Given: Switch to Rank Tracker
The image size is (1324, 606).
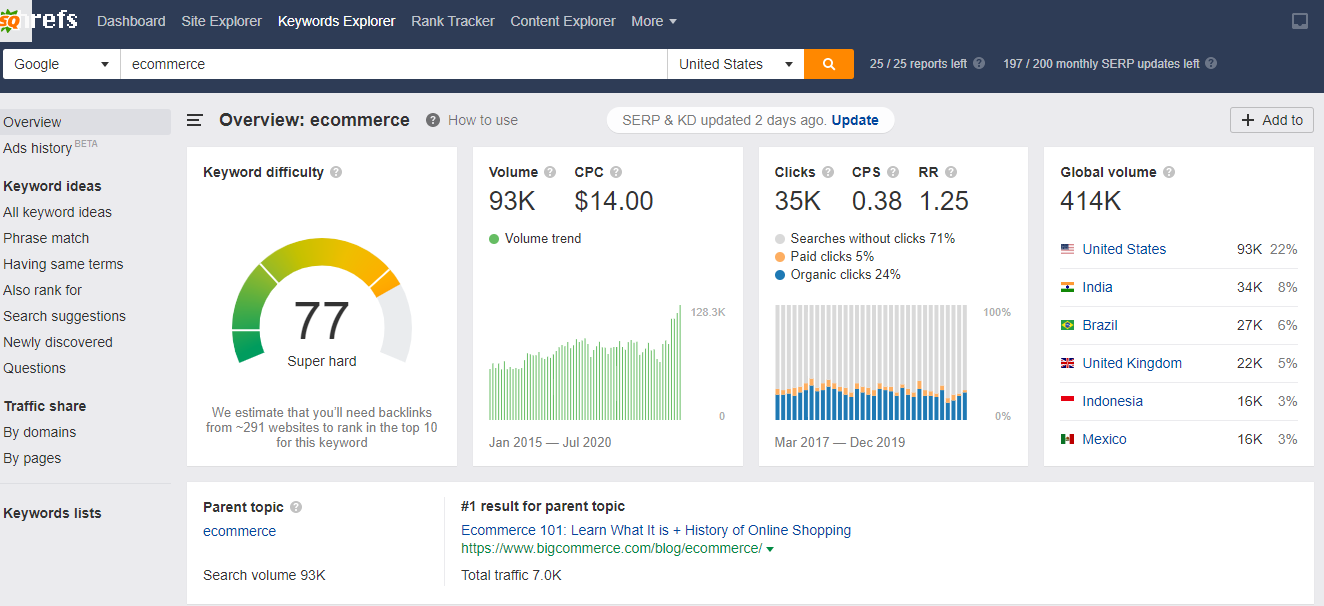Looking at the screenshot, I should (453, 20).
